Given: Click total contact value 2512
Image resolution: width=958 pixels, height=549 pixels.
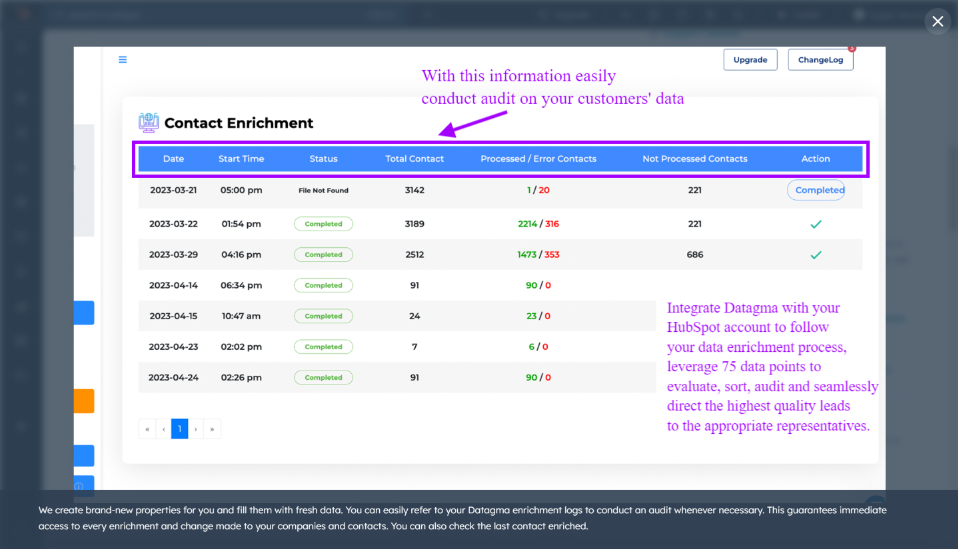Looking at the screenshot, I should click(x=414, y=255).
